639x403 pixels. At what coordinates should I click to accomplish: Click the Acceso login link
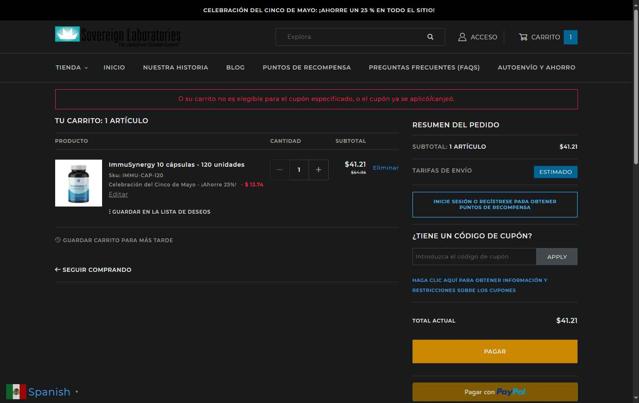478,37
